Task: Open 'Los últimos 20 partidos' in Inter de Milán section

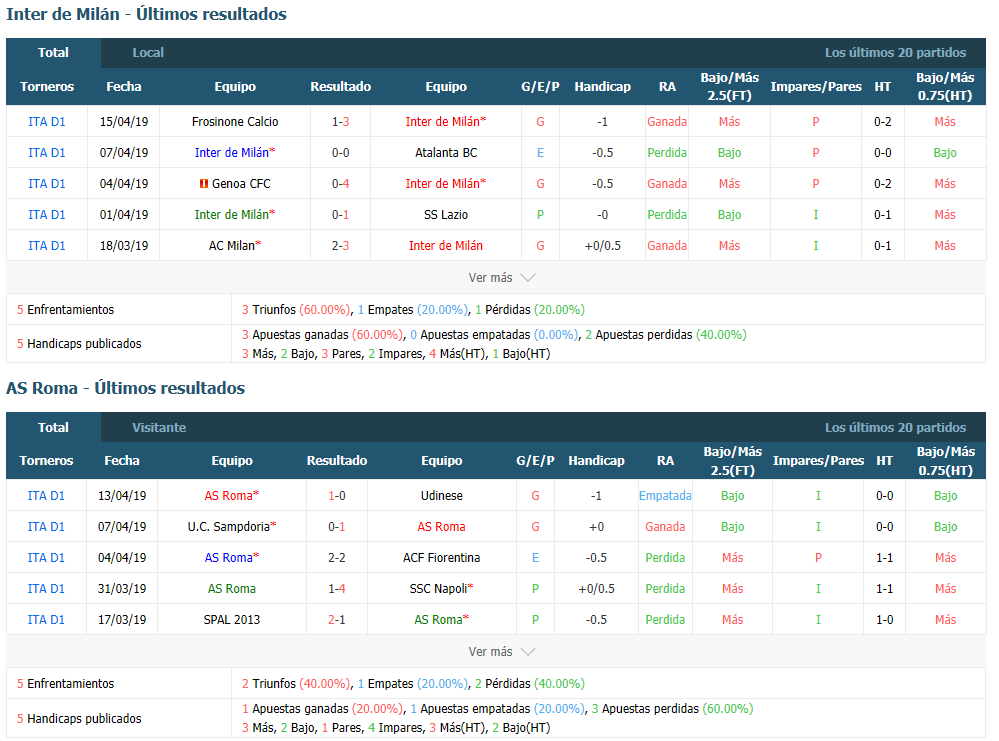Action: [x=895, y=53]
